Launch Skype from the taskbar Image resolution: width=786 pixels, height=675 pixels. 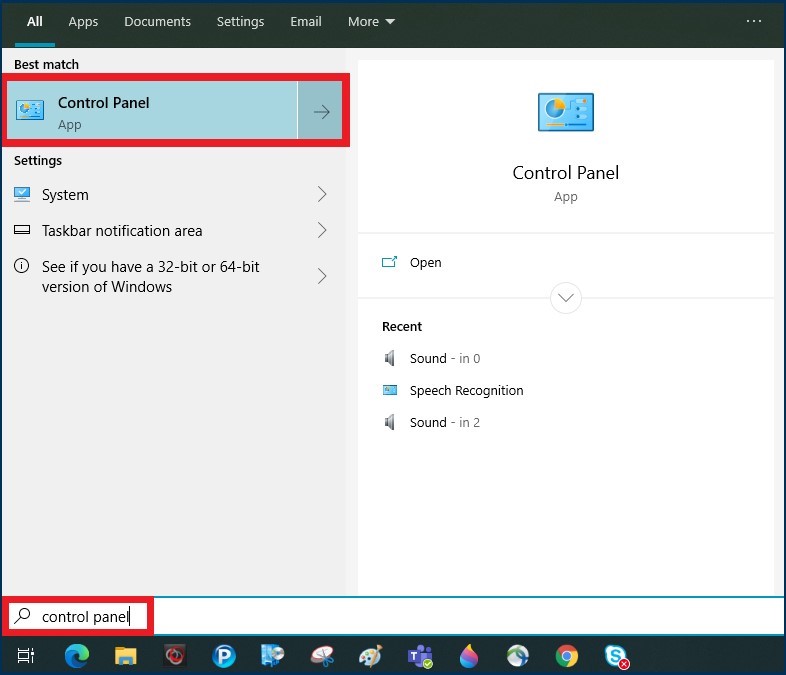617,656
